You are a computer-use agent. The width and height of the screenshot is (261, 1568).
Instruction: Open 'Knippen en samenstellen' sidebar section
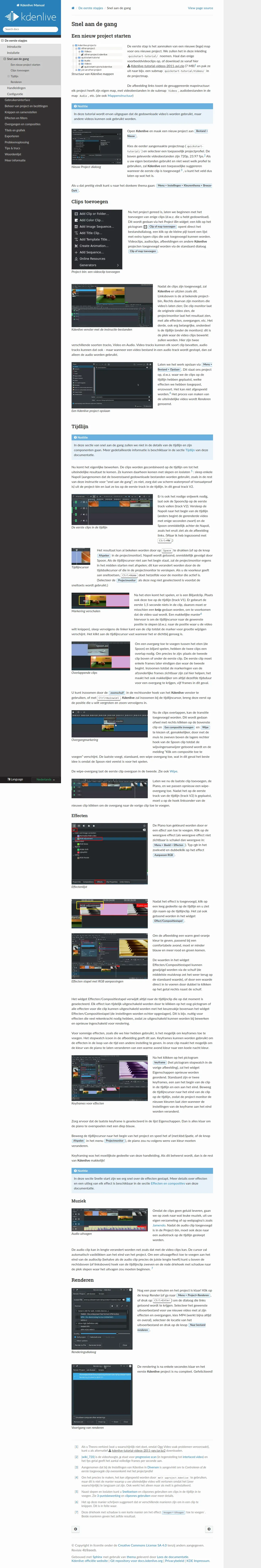click(30, 112)
